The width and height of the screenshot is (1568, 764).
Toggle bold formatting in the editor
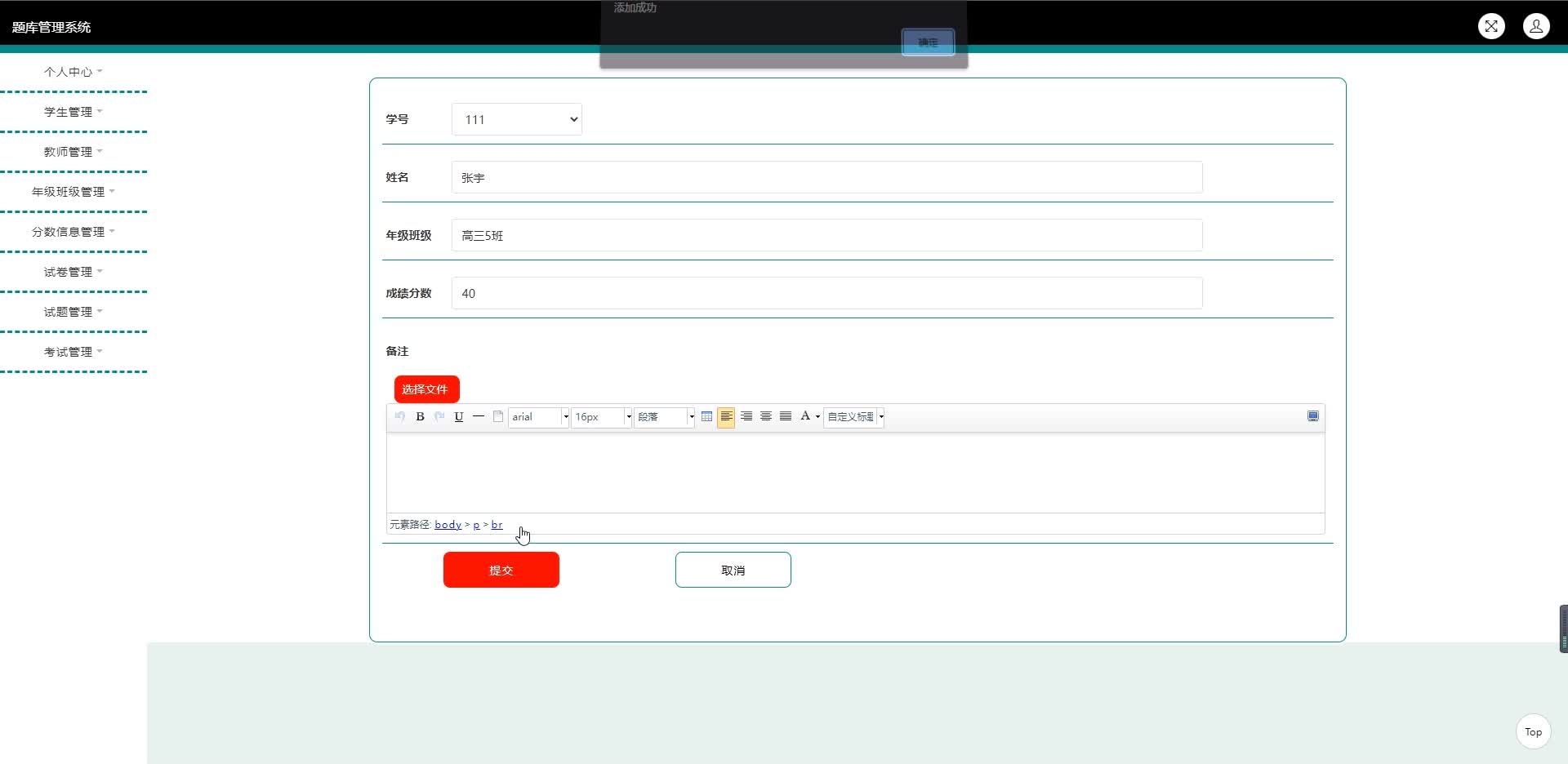click(x=420, y=417)
